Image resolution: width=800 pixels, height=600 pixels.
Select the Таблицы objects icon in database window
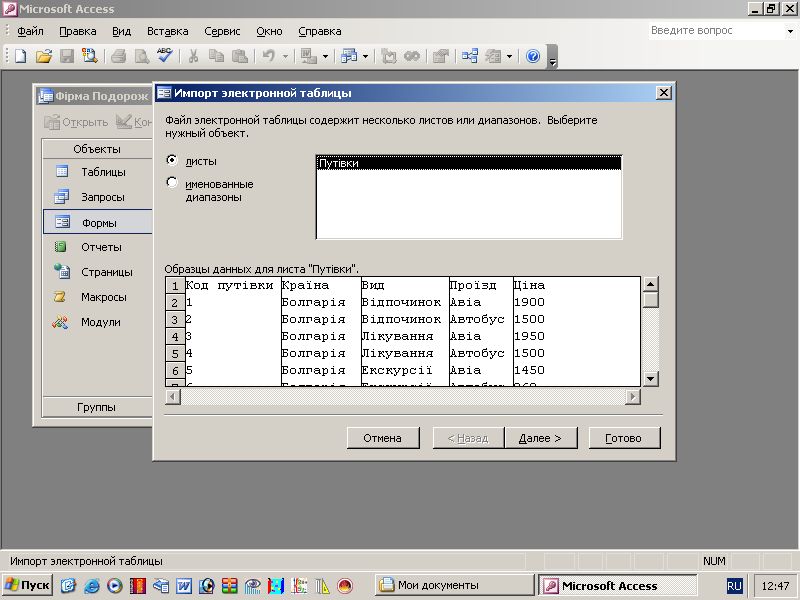(62, 172)
